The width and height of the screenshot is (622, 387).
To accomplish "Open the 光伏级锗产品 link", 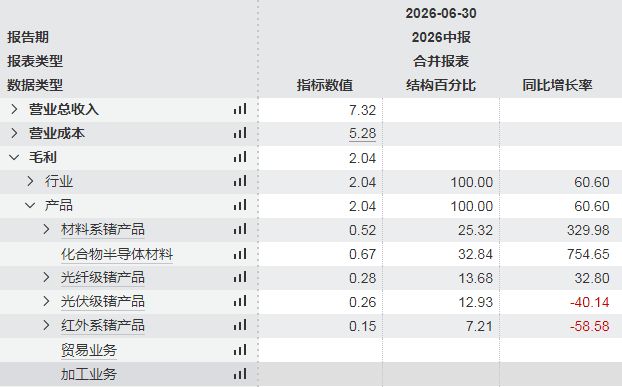I will click(x=103, y=302).
